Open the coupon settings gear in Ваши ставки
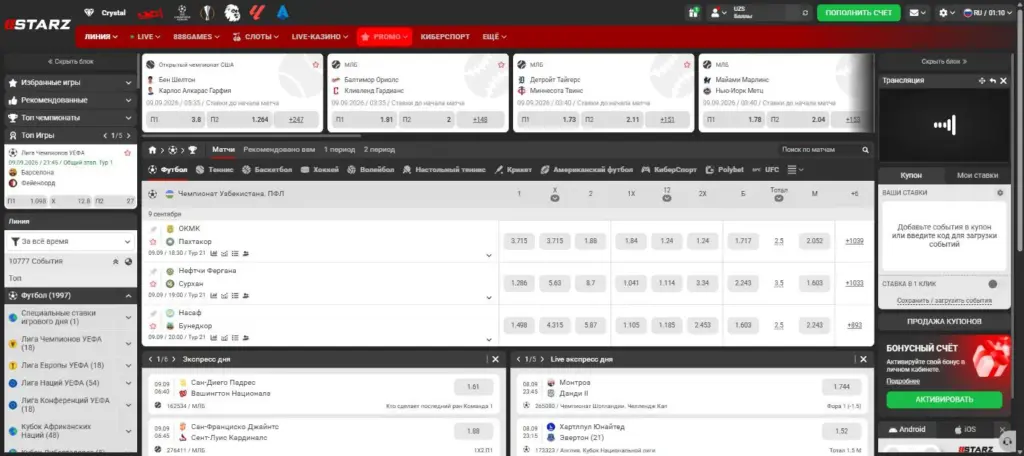This screenshot has width=1024, height=456. point(1000,193)
